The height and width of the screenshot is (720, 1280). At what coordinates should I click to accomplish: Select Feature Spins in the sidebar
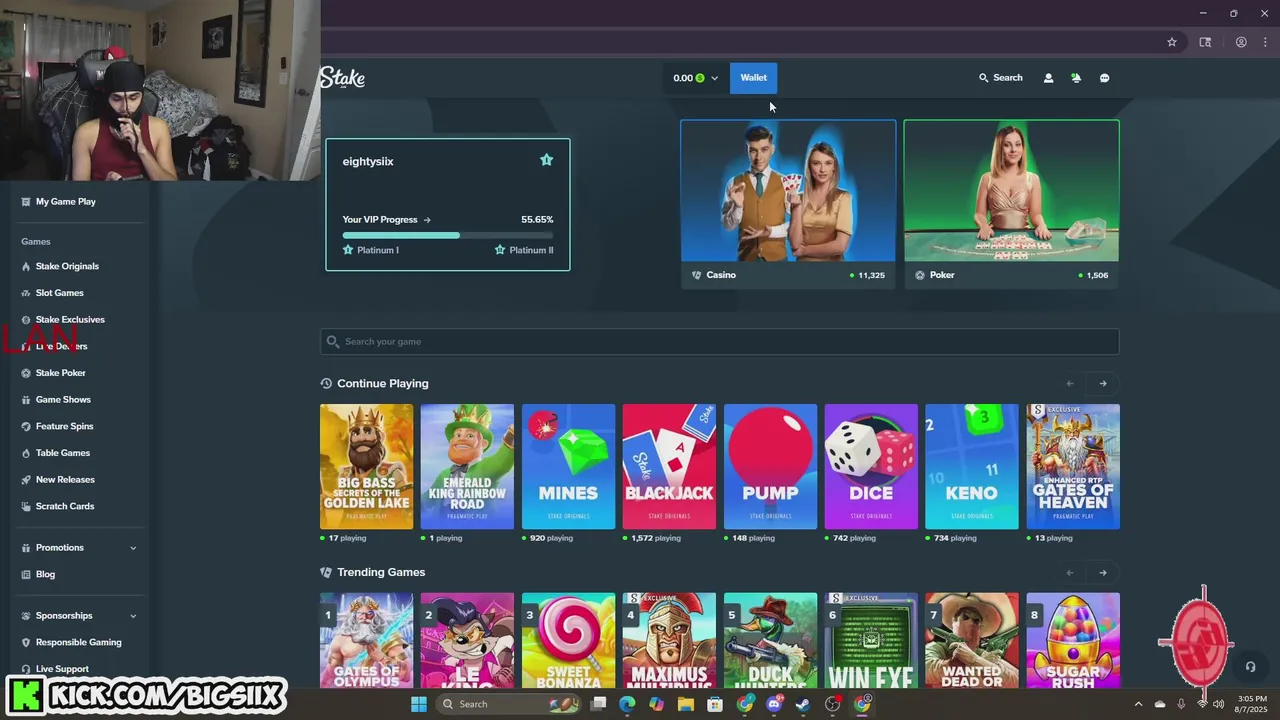coord(64,426)
